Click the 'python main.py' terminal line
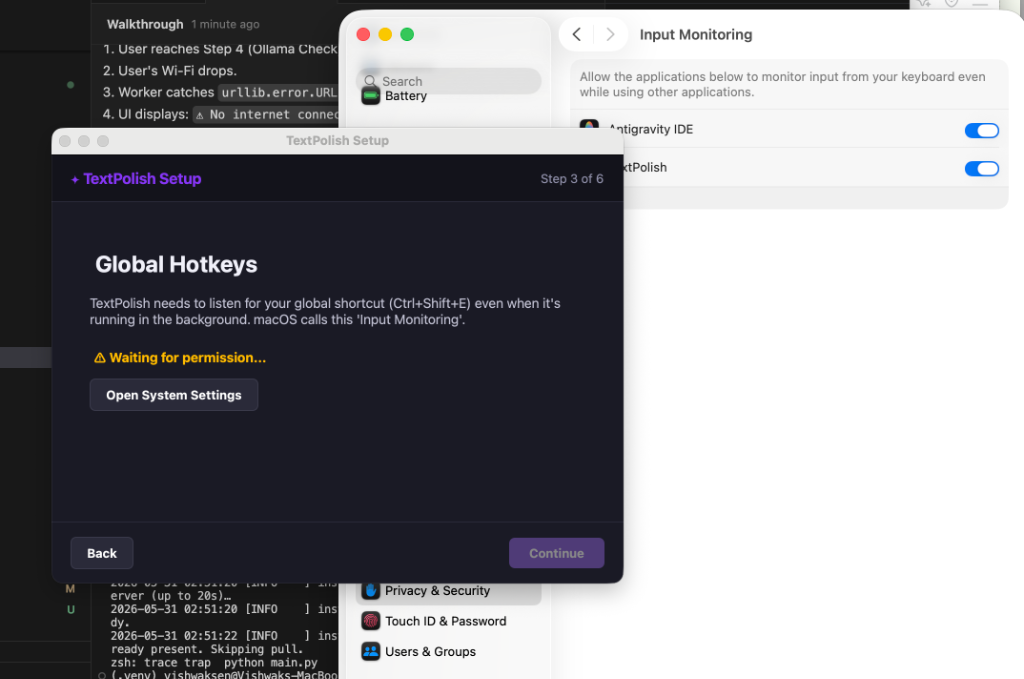This screenshot has width=1024, height=679. click(270, 662)
